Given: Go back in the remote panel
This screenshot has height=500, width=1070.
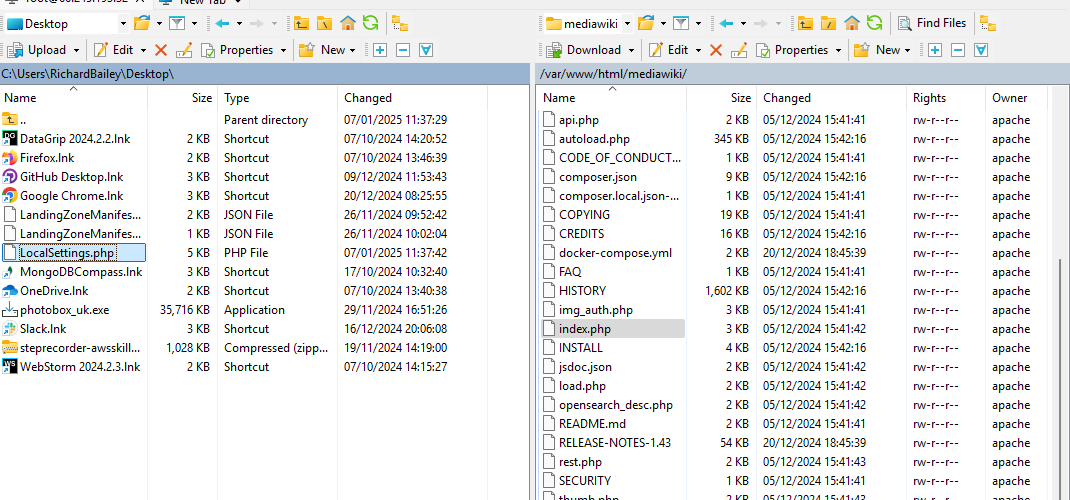Looking at the screenshot, I should (x=726, y=23).
